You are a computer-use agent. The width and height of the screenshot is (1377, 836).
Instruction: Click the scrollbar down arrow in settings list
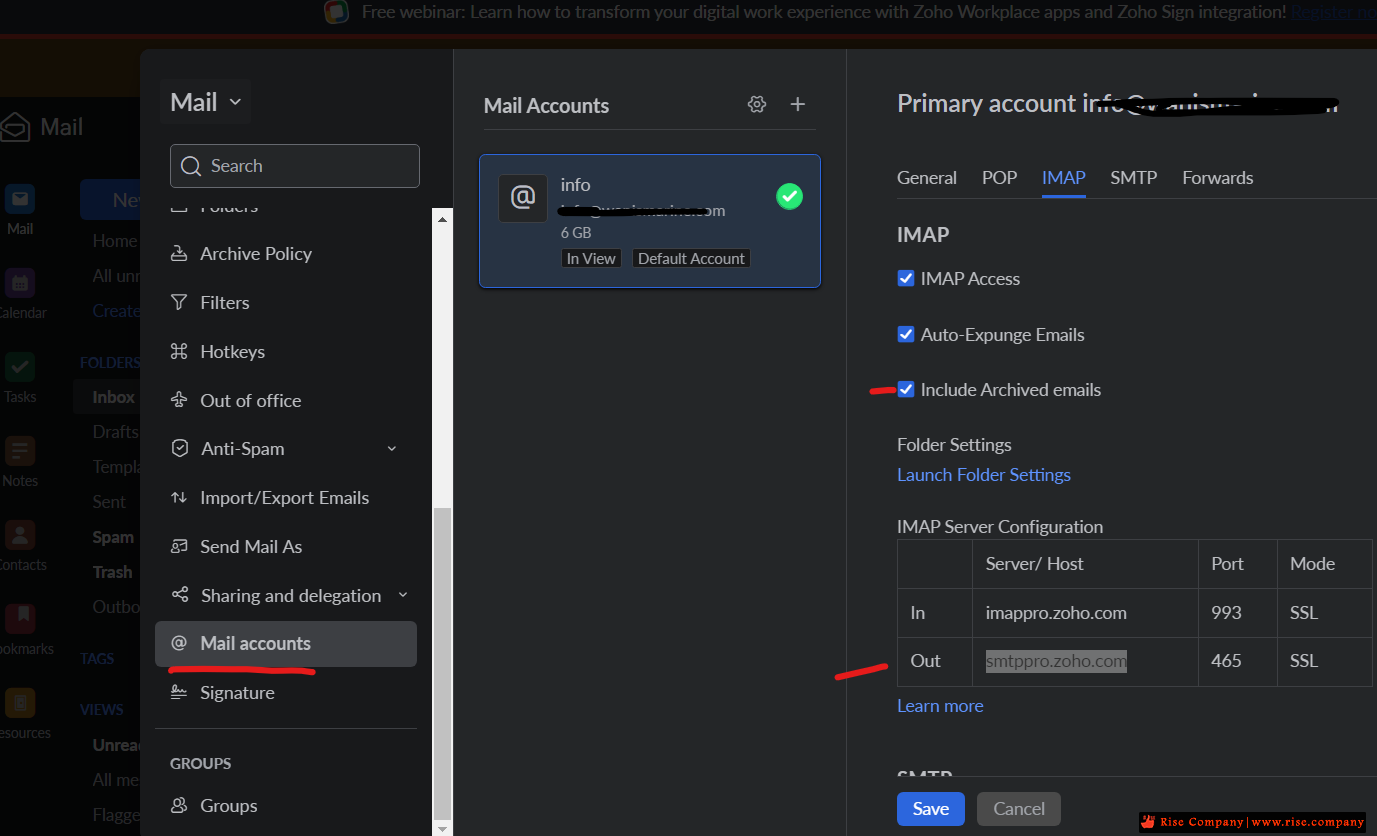[442, 827]
